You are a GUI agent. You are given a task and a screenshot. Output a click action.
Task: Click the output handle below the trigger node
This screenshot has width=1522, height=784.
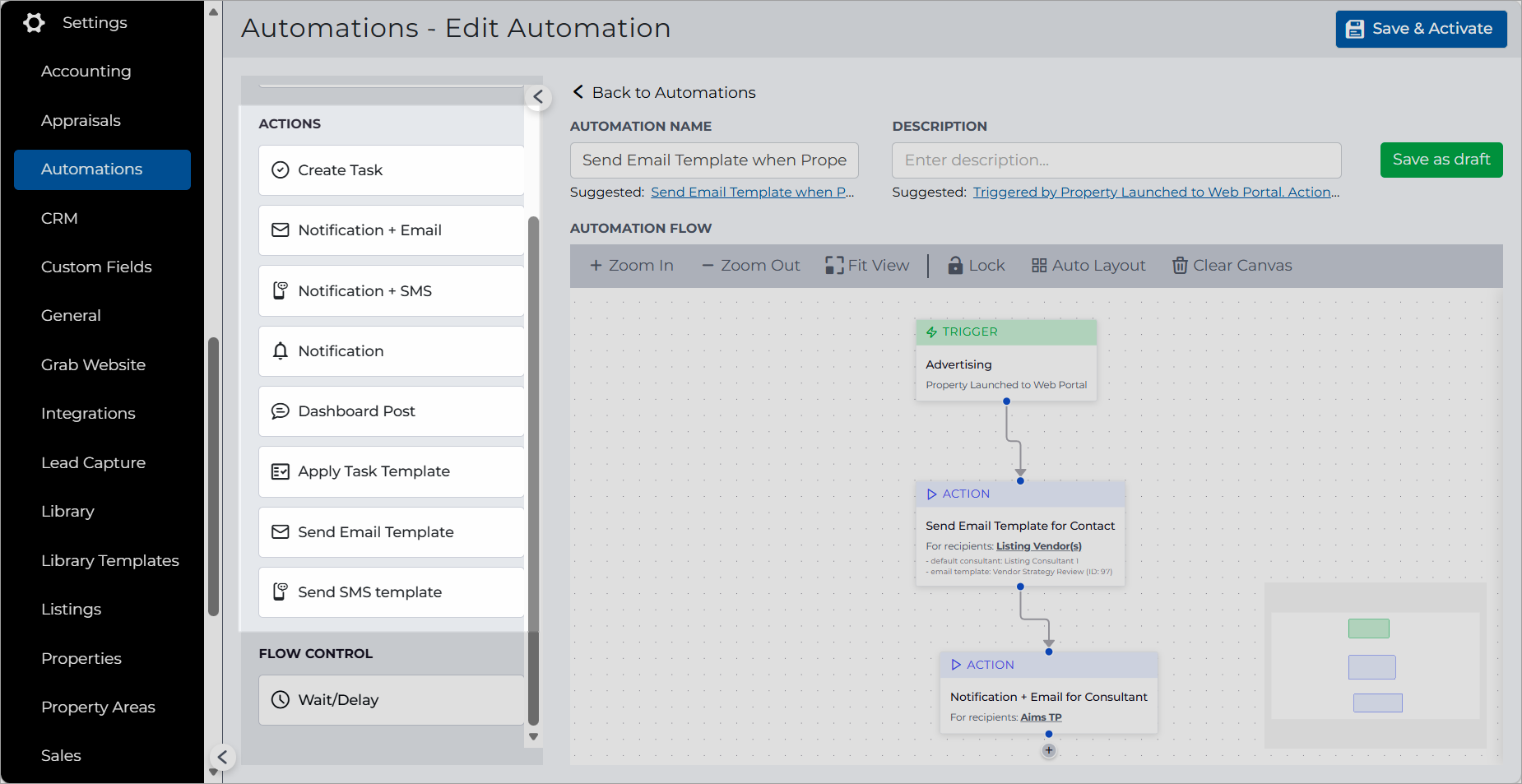[x=1006, y=401]
